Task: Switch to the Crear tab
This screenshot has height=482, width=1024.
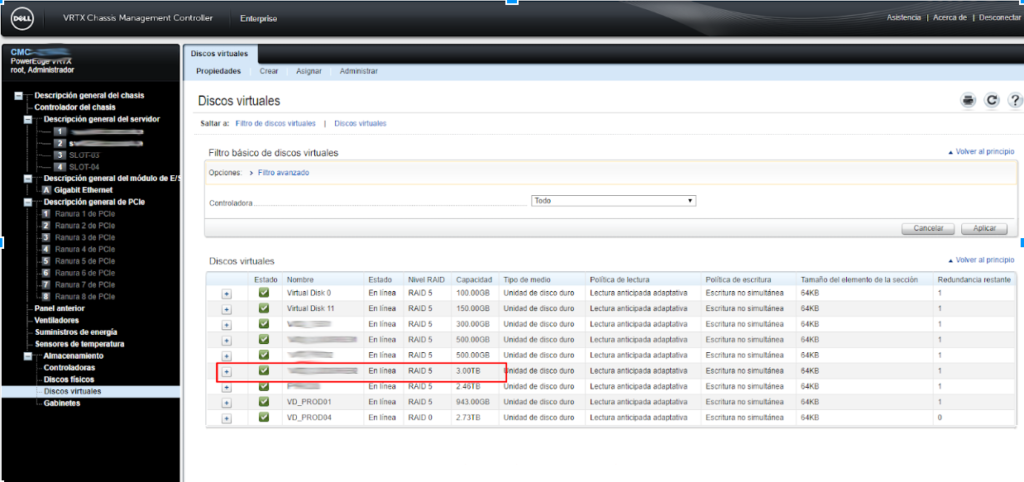Action: (268, 72)
